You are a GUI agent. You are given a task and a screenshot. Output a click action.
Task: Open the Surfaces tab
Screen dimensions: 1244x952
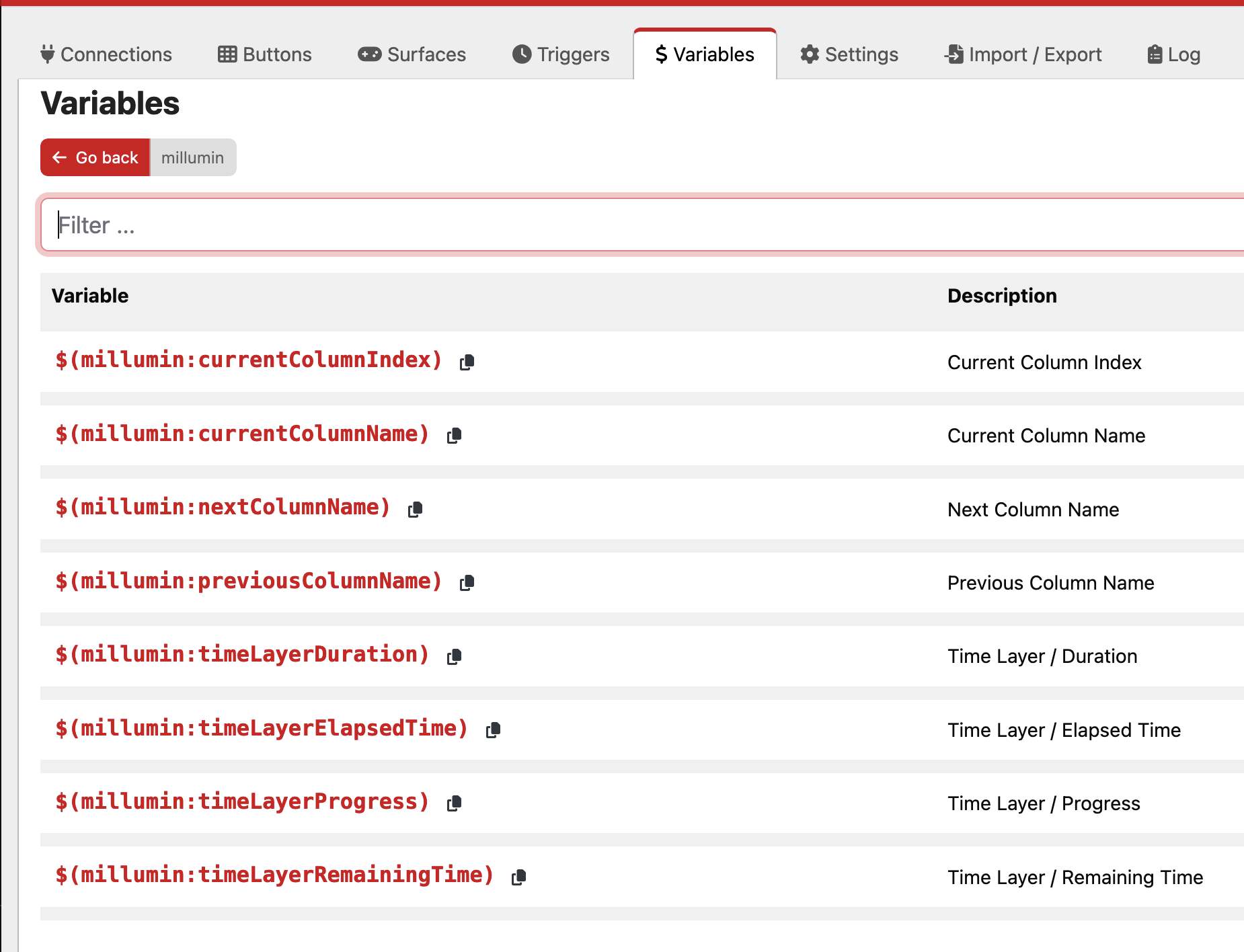click(412, 54)
